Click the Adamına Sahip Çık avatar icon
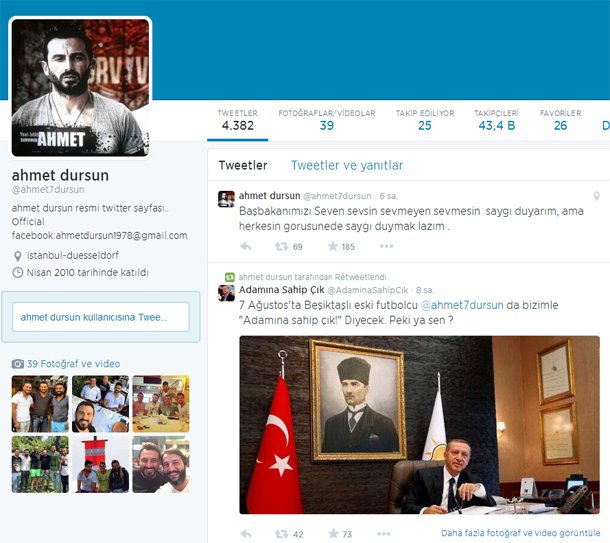 click(227, 293)
